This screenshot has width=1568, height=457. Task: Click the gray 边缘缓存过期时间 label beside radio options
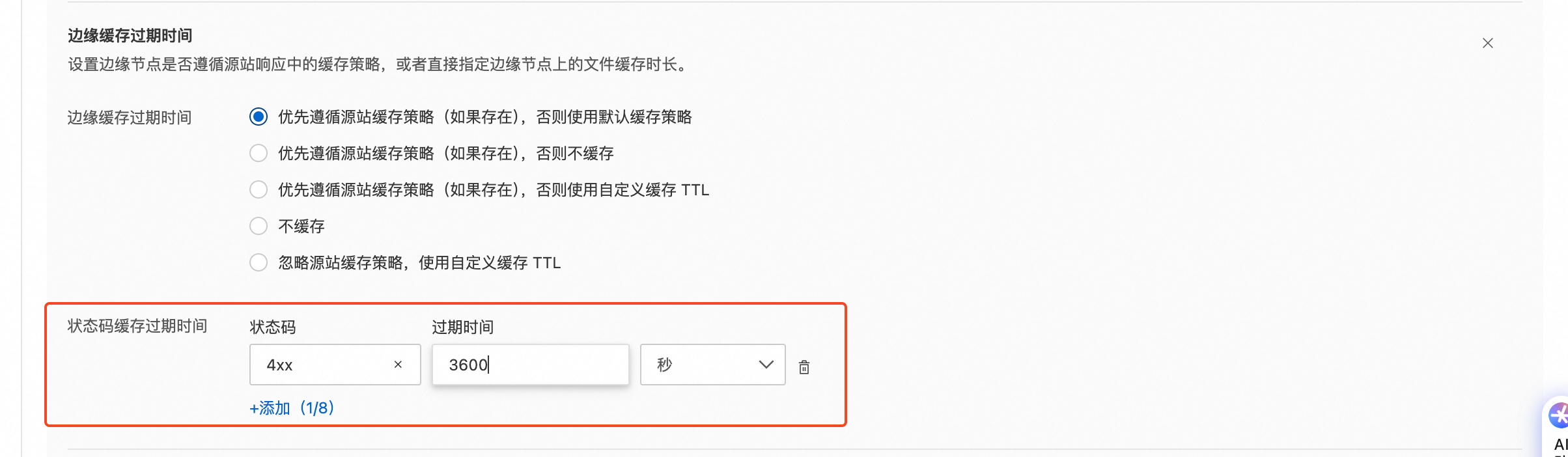point(130,118)
